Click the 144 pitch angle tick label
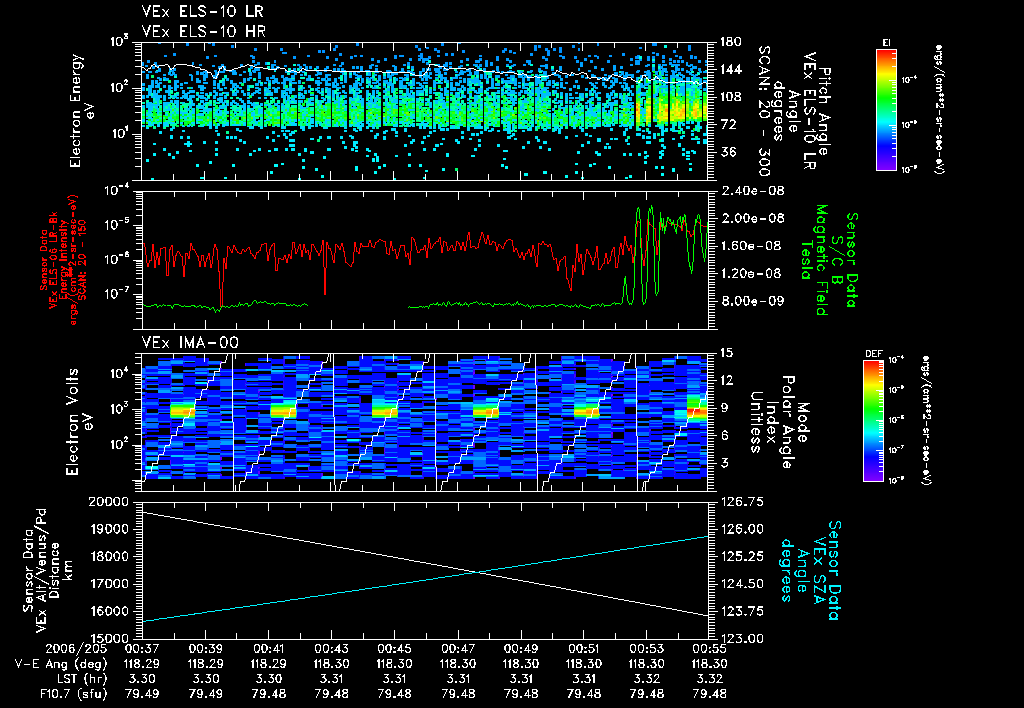The width and height of the screenshot is (1024, 708). coord(730,69)
